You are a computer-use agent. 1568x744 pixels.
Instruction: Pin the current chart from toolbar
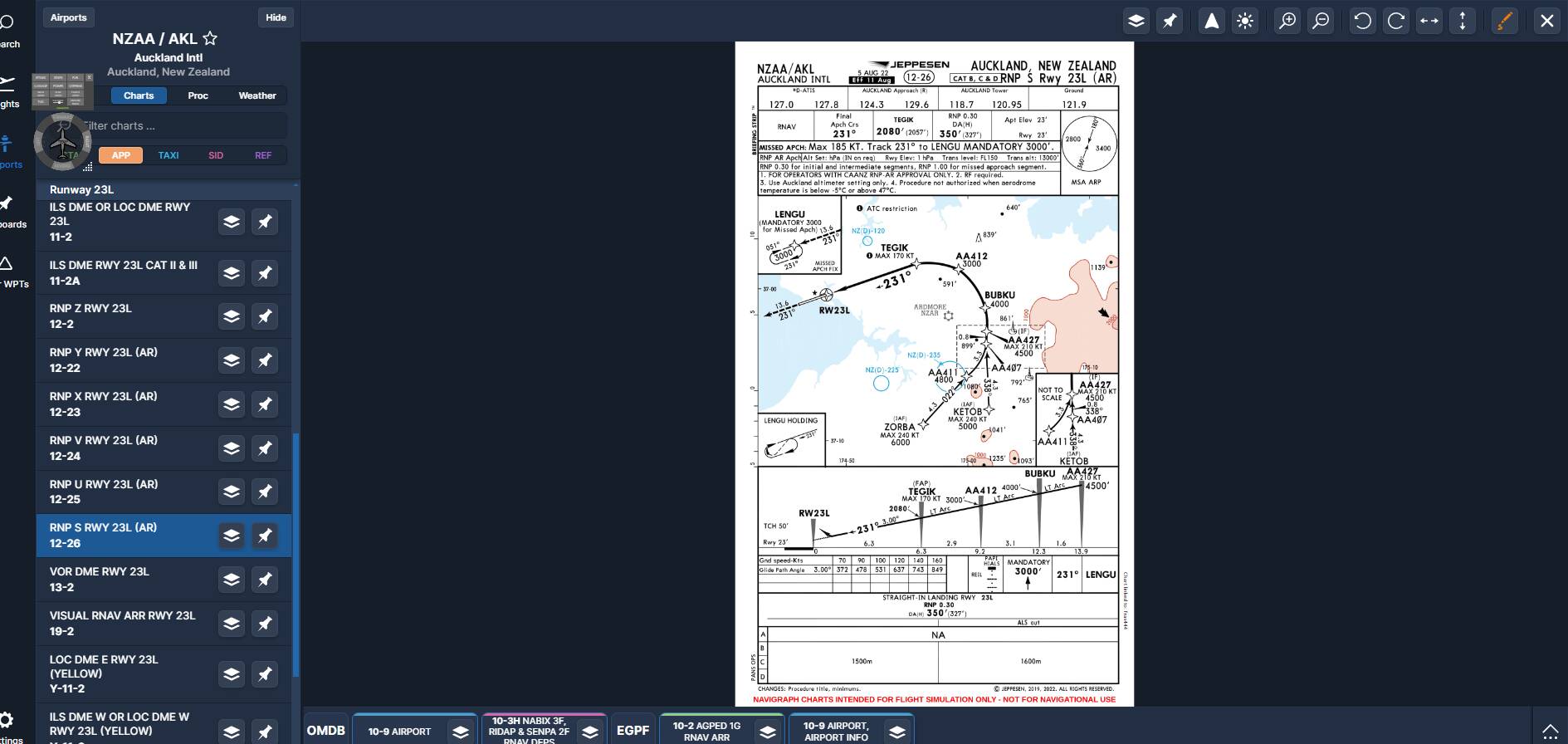[x=1170, y=21]
